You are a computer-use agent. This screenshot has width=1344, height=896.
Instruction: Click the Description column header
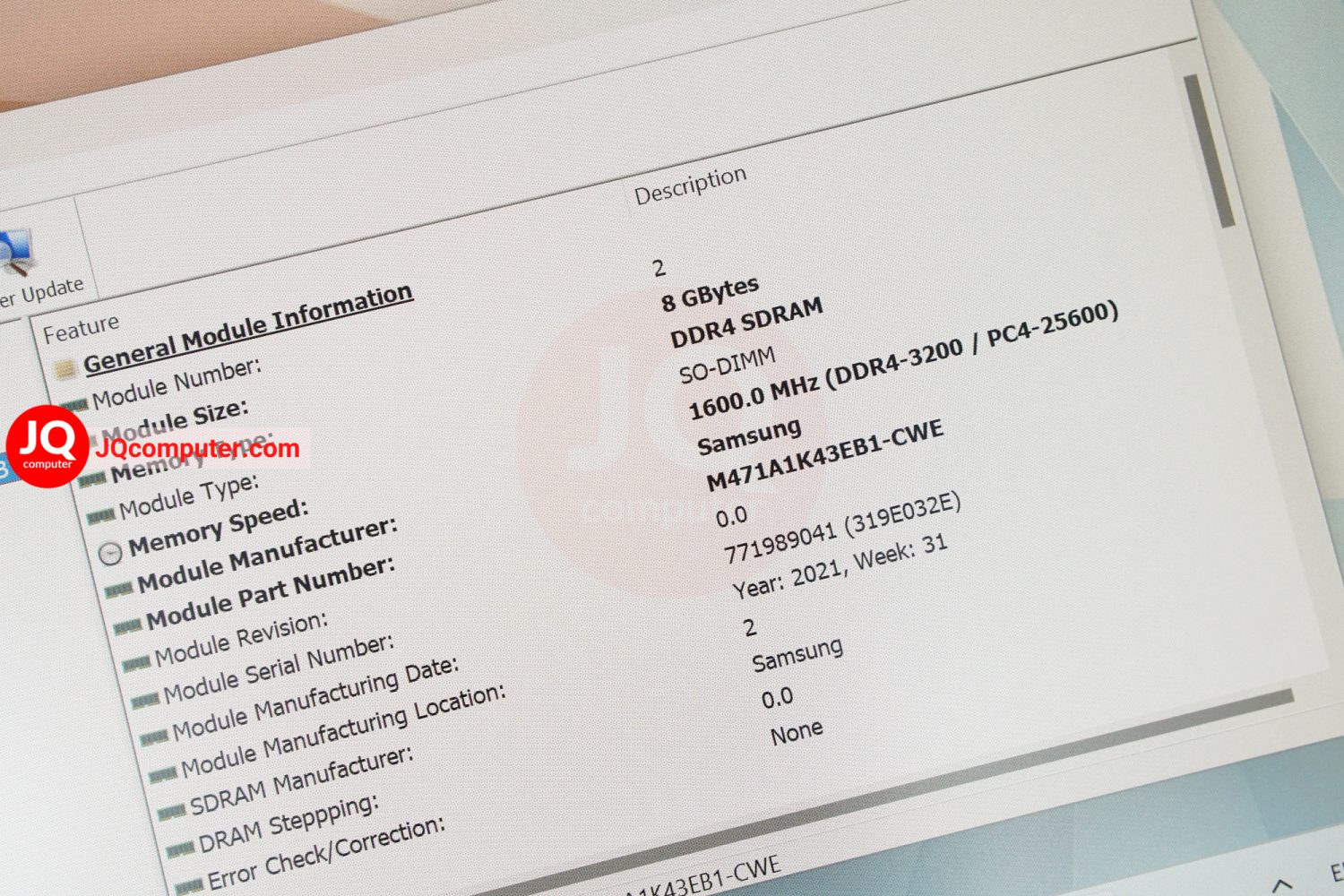690,185
